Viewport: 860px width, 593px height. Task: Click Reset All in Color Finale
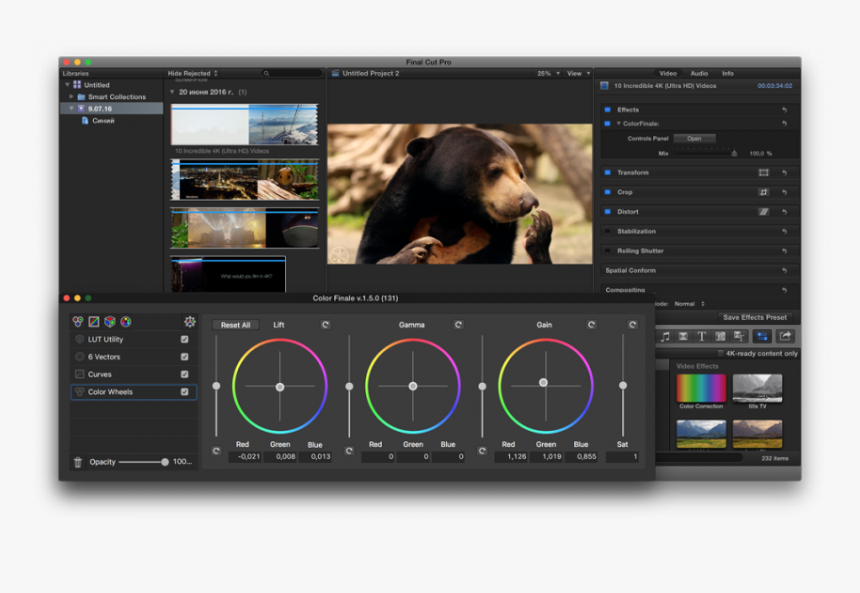coord(235,325)
